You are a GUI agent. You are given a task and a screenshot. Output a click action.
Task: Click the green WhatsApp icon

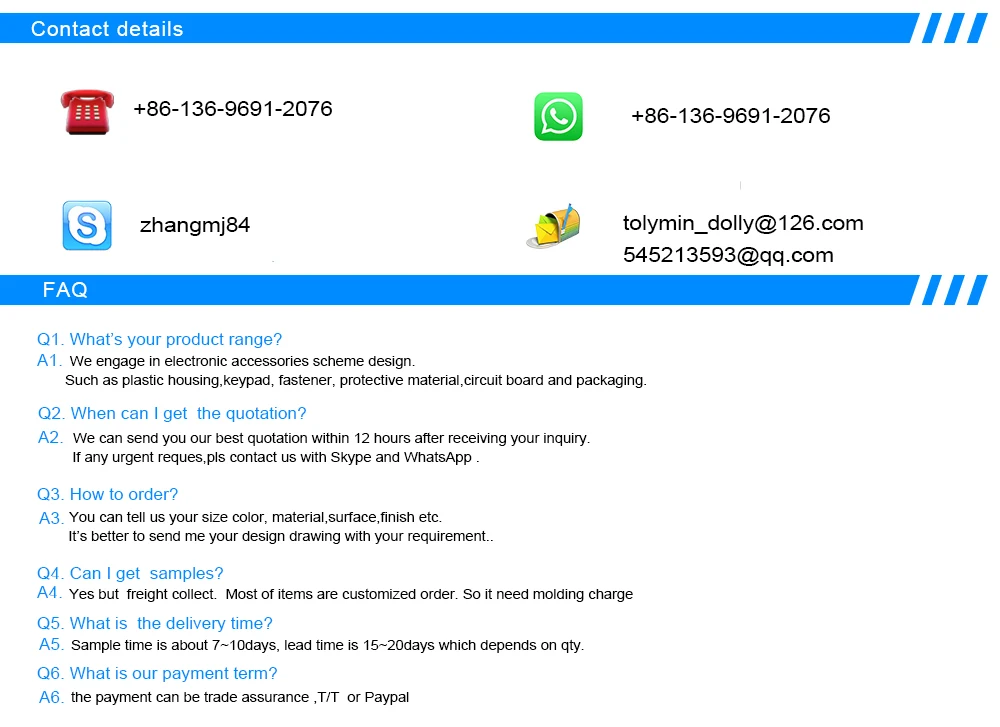(x=558, y=116)
